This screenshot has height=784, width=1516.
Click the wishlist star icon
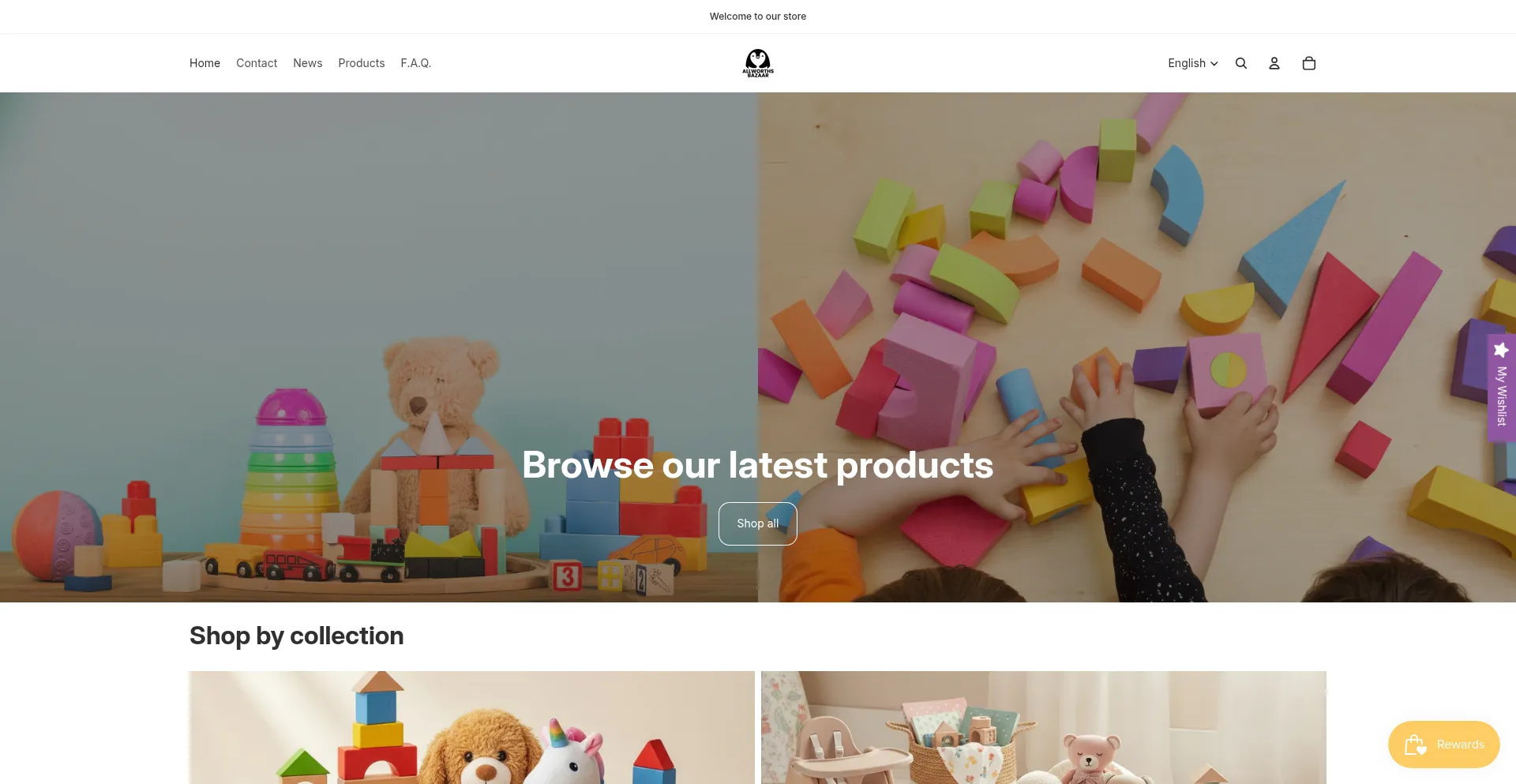(x=1501, y=350)
